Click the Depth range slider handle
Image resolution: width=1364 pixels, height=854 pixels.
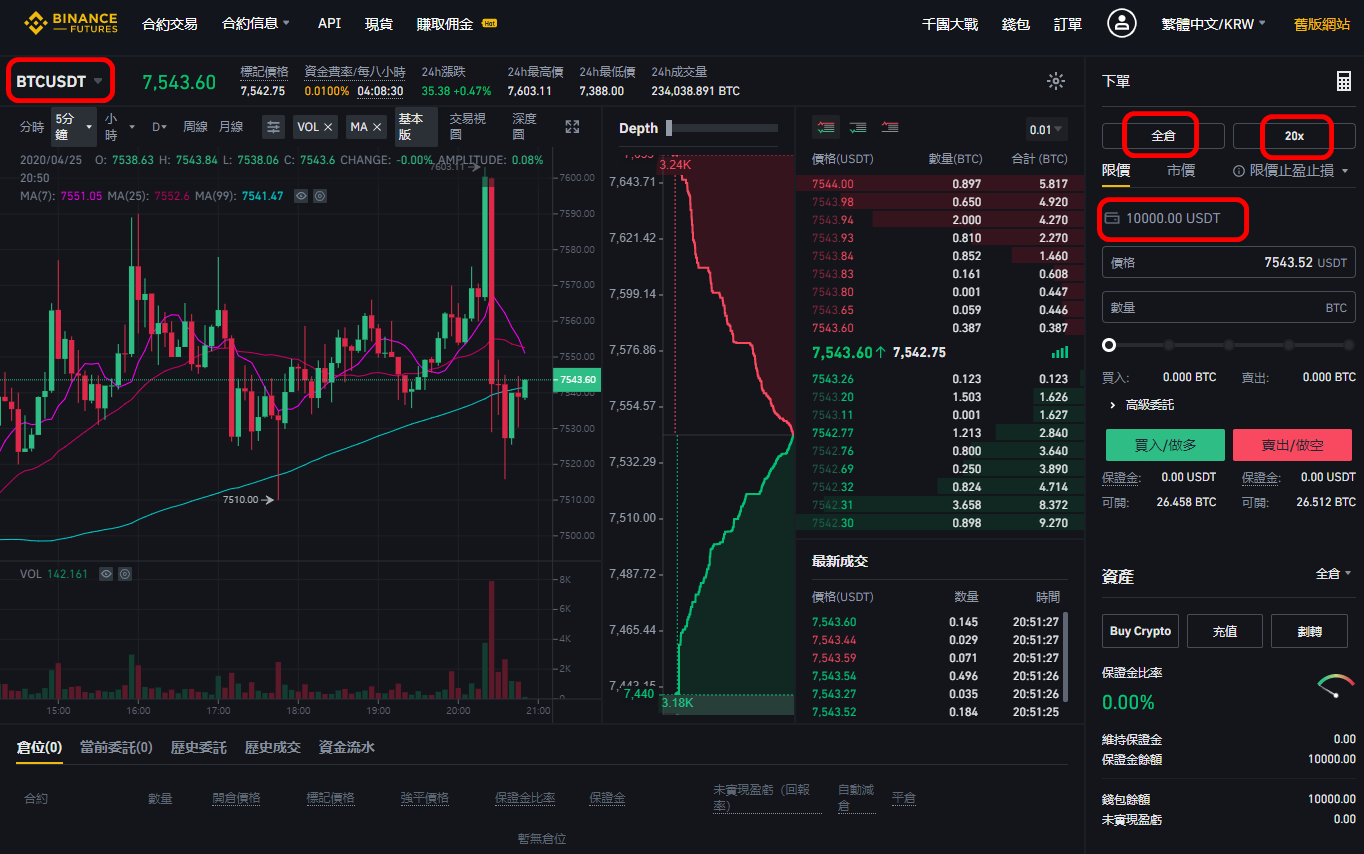pyautogui.click(x=669, y=128)
